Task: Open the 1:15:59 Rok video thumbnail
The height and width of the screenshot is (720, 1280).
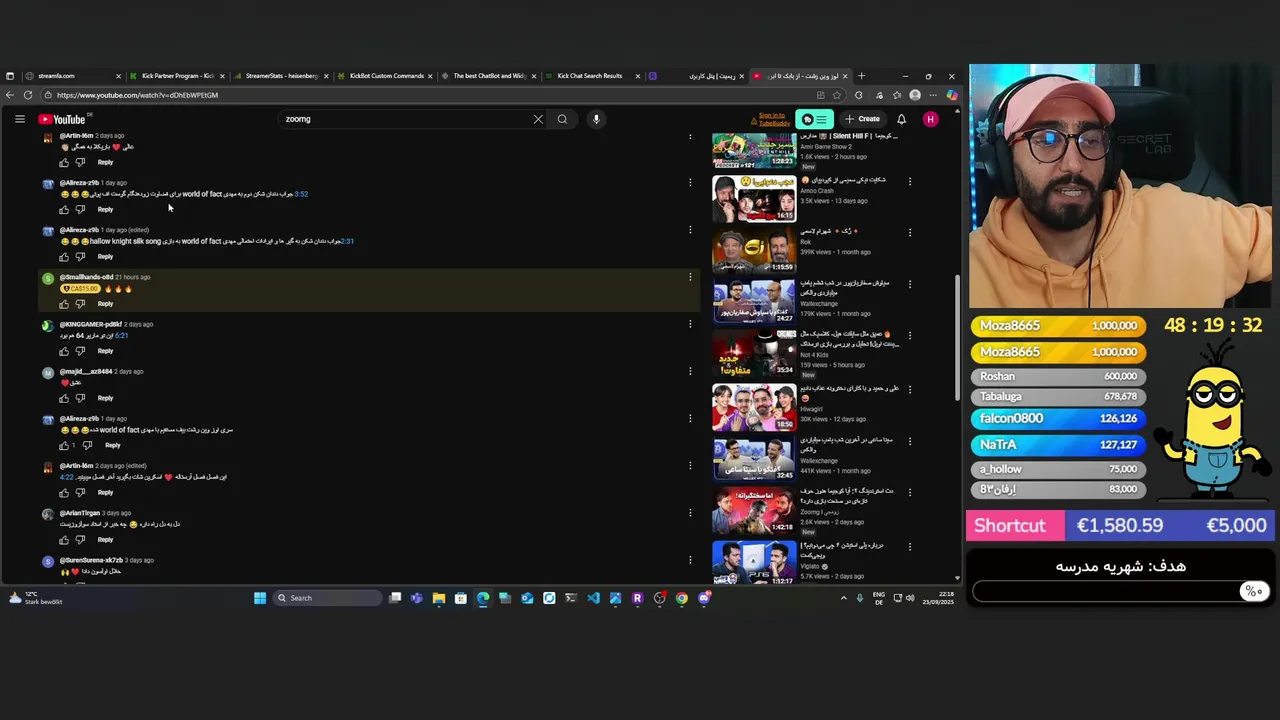Action: pyautogui.click(x=754, y=250)
